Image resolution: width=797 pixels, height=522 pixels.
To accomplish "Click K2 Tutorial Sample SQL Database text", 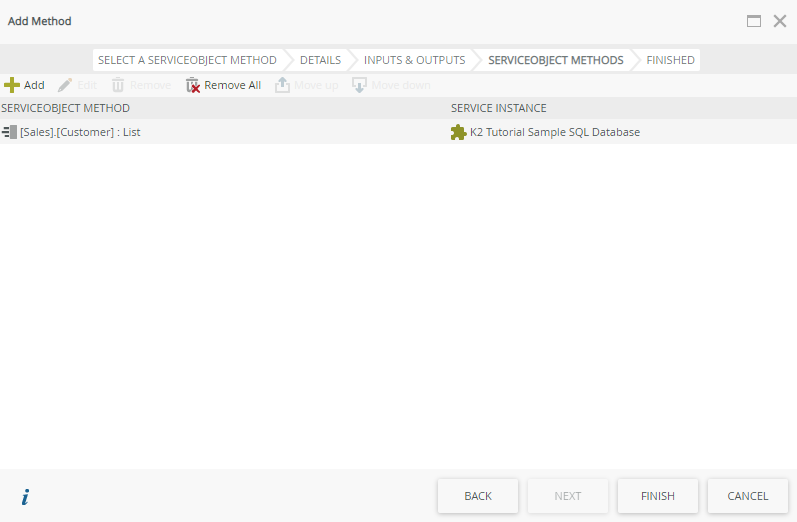I will (x=555, y=132).
